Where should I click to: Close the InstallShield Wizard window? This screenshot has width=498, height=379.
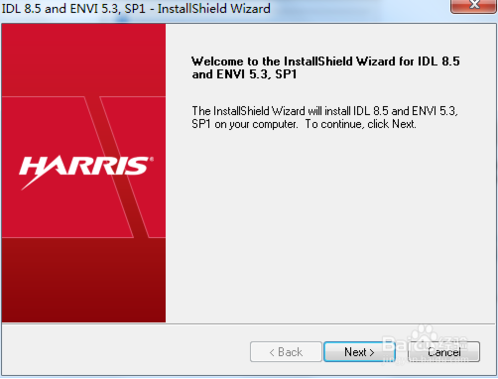pyautogui.click(x=473, y=6)
